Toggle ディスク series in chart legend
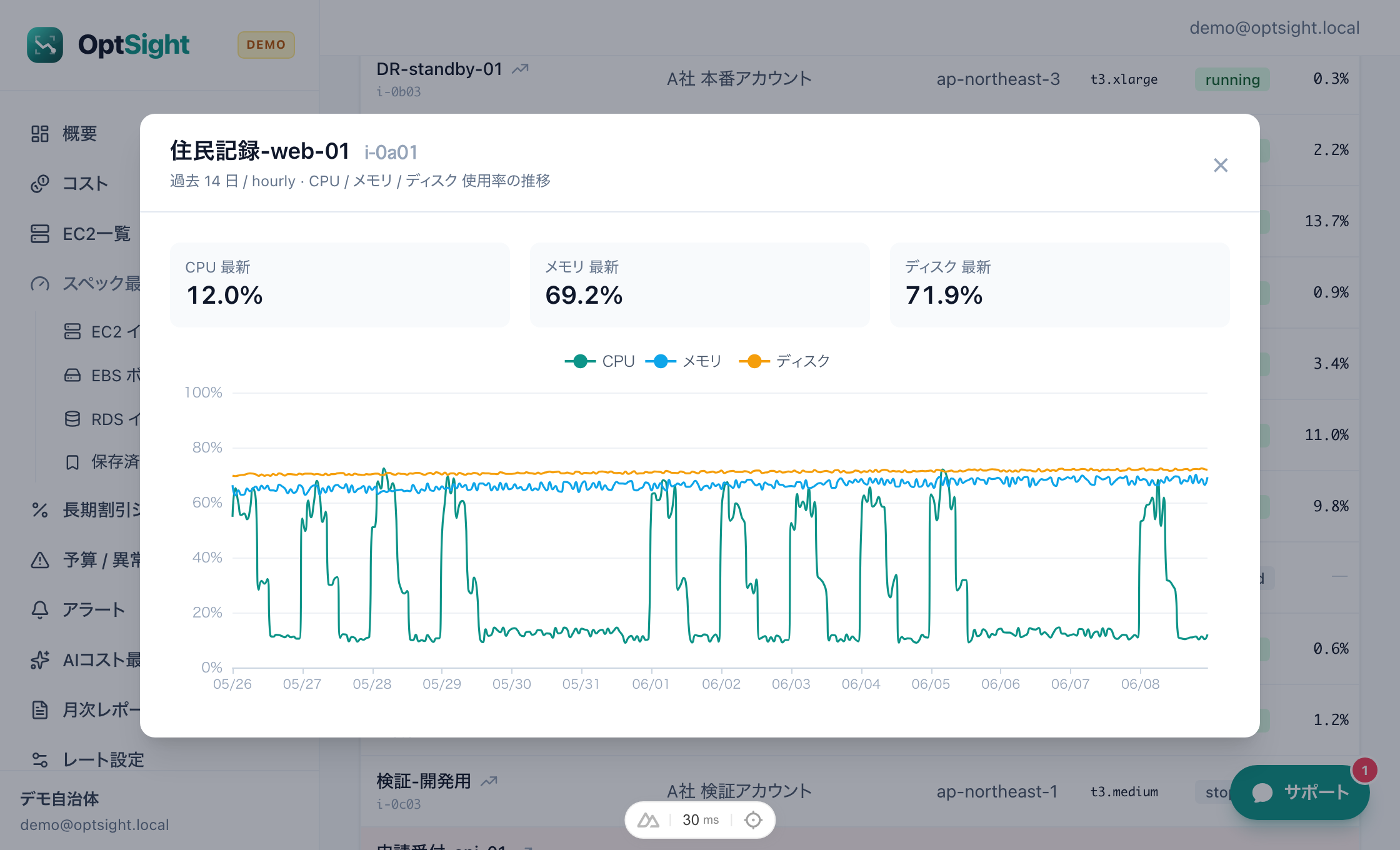This screenshot has height=850, width=1400. (x=784, y=361)
